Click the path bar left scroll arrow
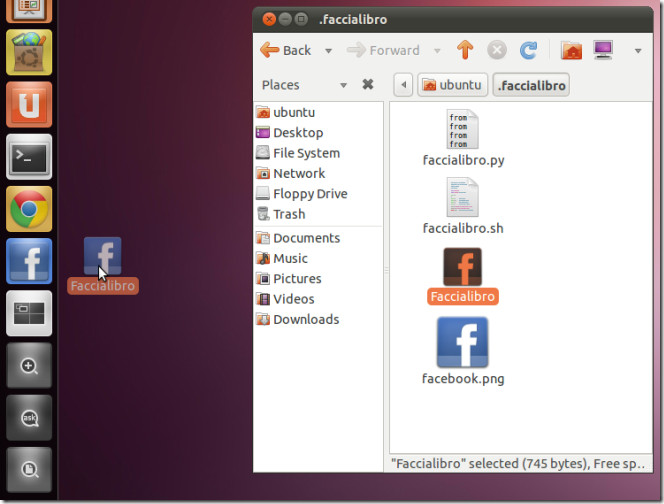Viewport: 664px width, 504px height. [x=403, y=85]
